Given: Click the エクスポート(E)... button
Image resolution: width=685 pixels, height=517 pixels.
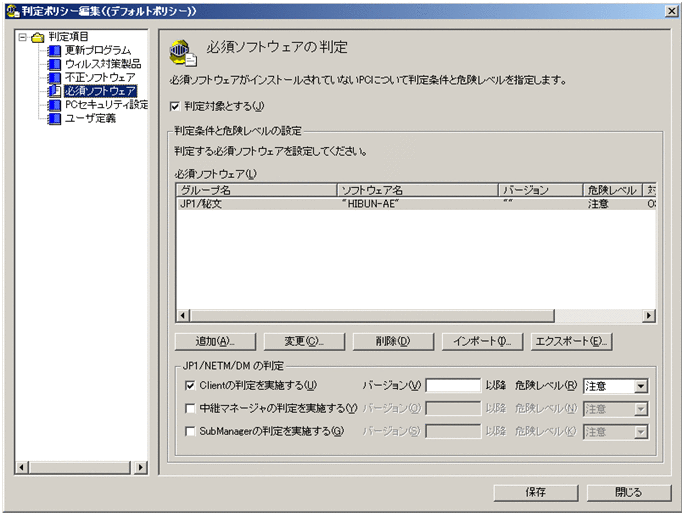Looking at the screenshot, I should (x=571, y=341).
